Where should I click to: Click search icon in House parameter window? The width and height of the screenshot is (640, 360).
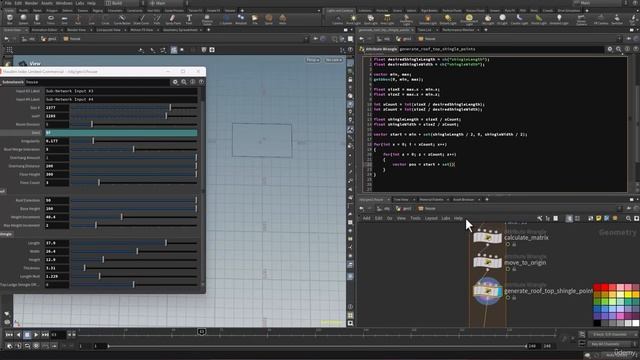pos(184,82)
